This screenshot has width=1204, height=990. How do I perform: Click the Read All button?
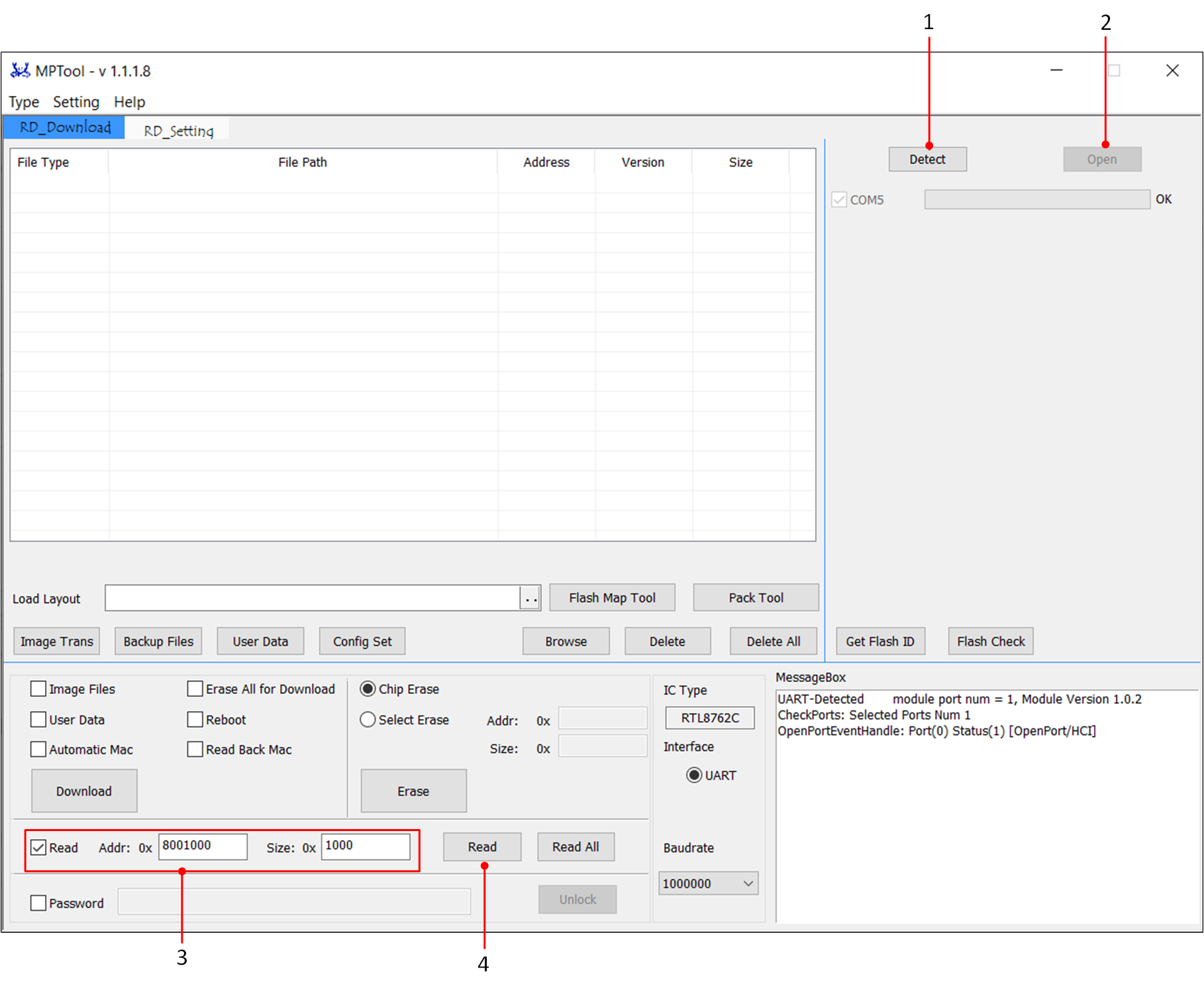coord(576,847)
